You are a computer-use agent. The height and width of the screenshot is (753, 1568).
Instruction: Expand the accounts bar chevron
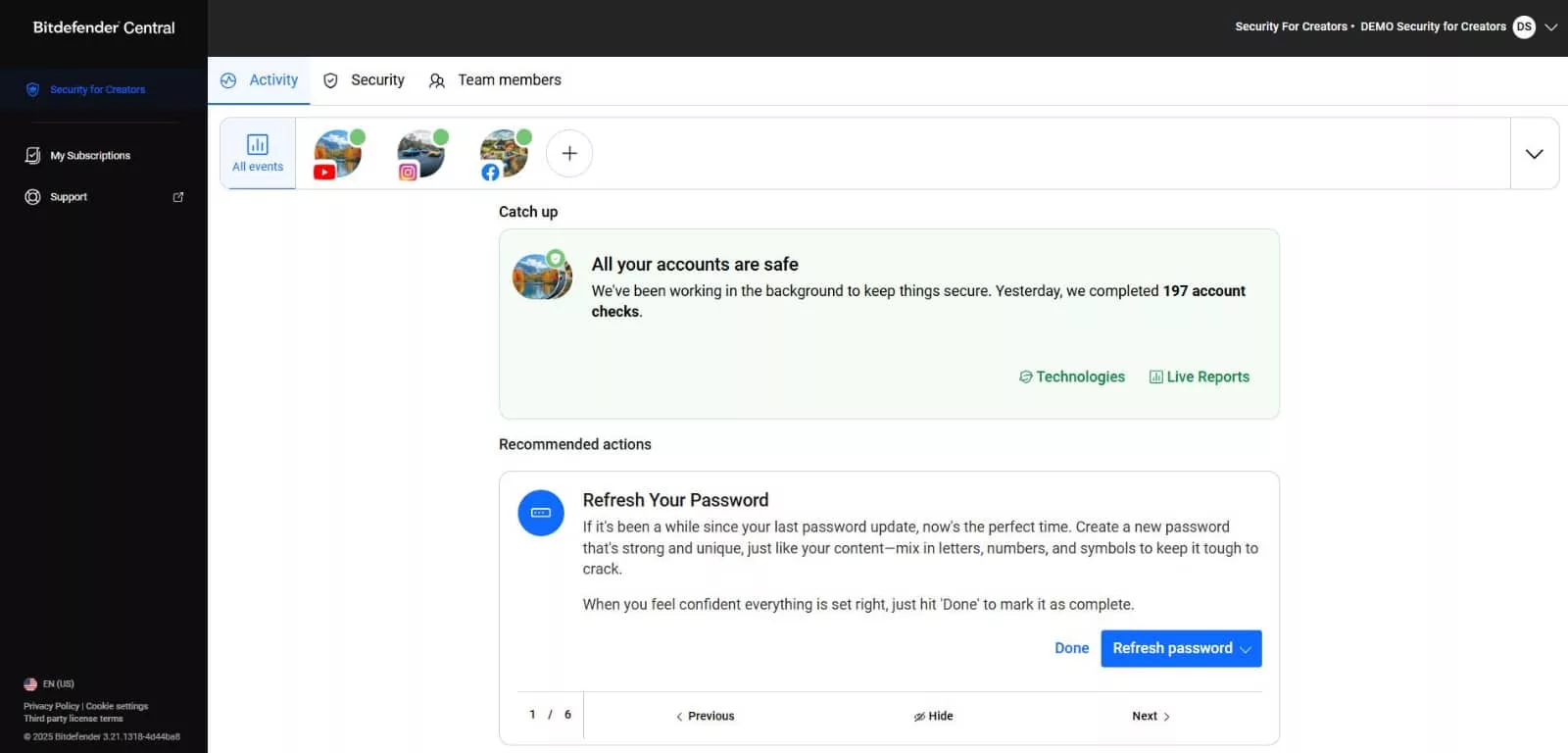coord(1534,154)
